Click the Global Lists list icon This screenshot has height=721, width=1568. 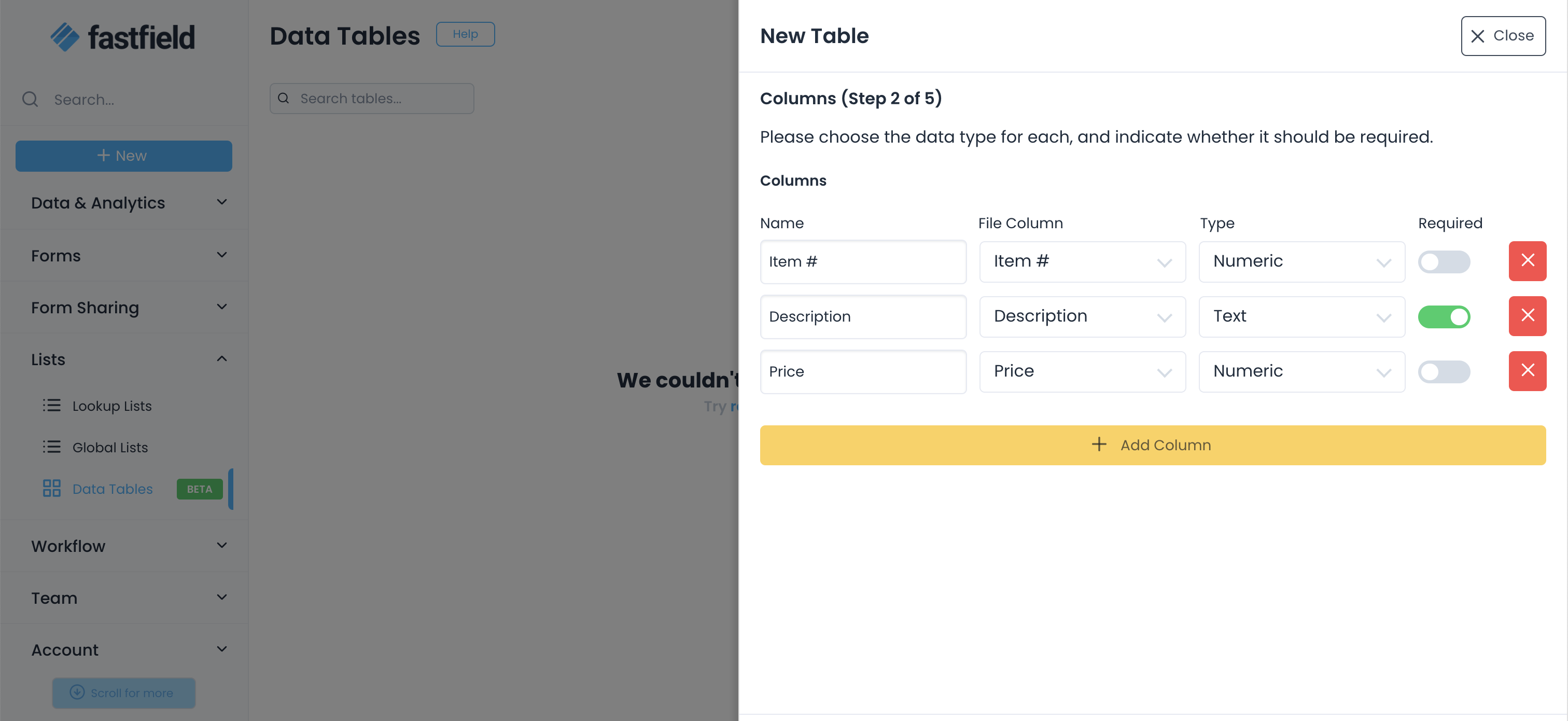click(52, 447)
